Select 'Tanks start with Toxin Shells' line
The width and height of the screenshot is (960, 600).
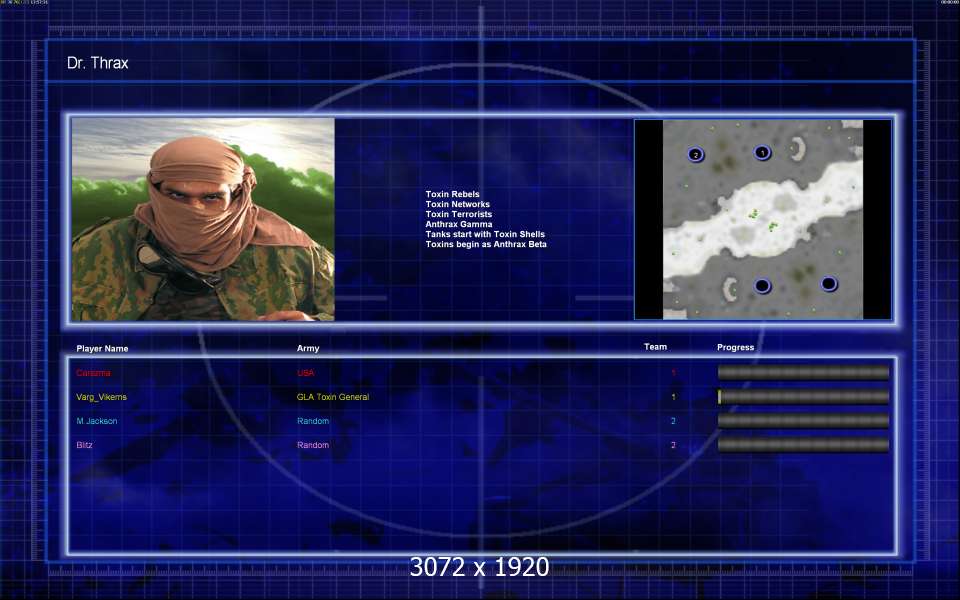click(485, 234)
